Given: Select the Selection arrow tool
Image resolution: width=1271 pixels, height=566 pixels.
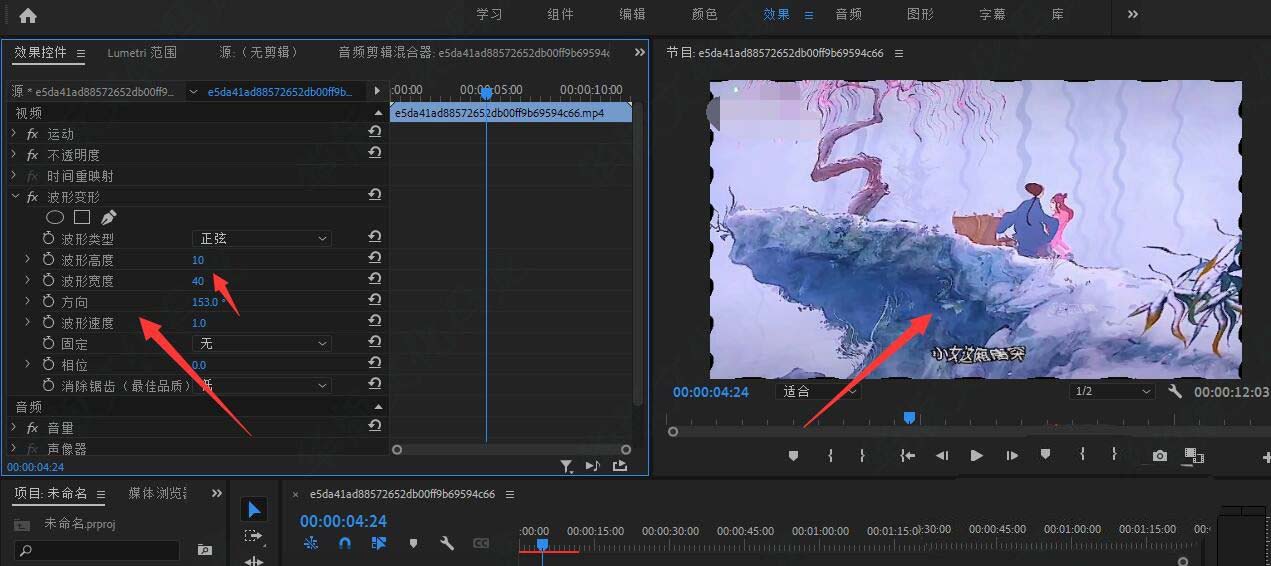Looking at the screenshot, I should tap(254, 510).
